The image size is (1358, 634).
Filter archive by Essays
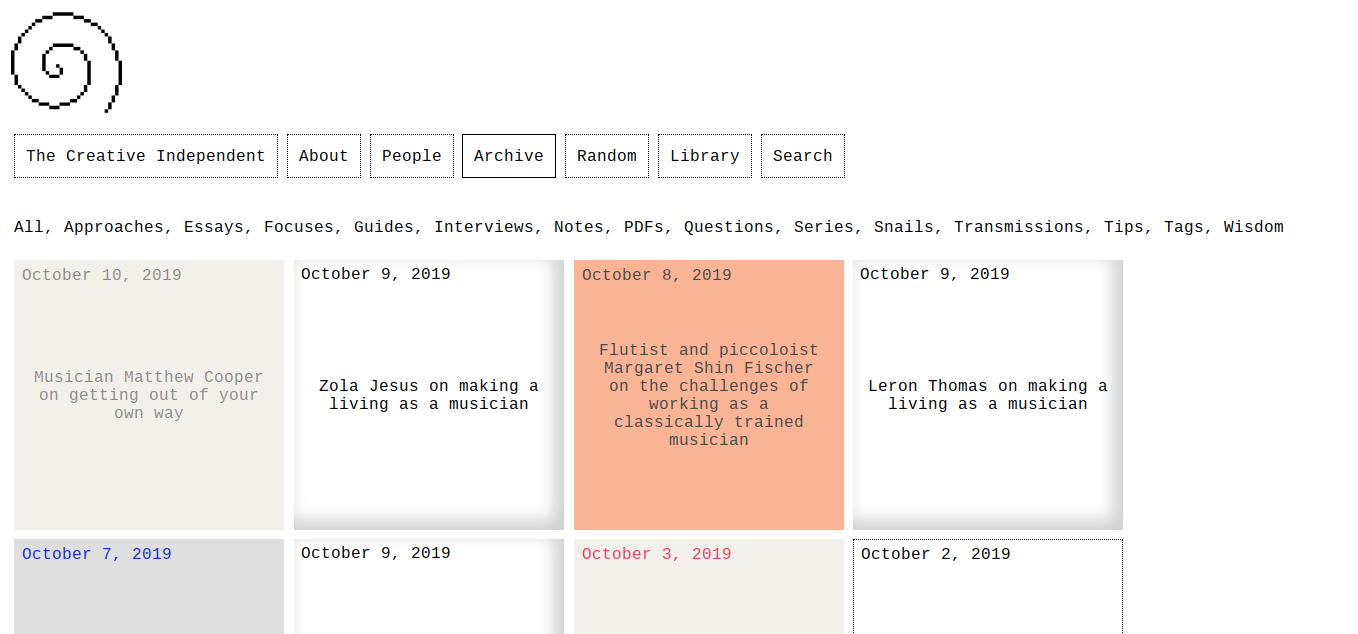pyautogui.click(x=213, y=227)
